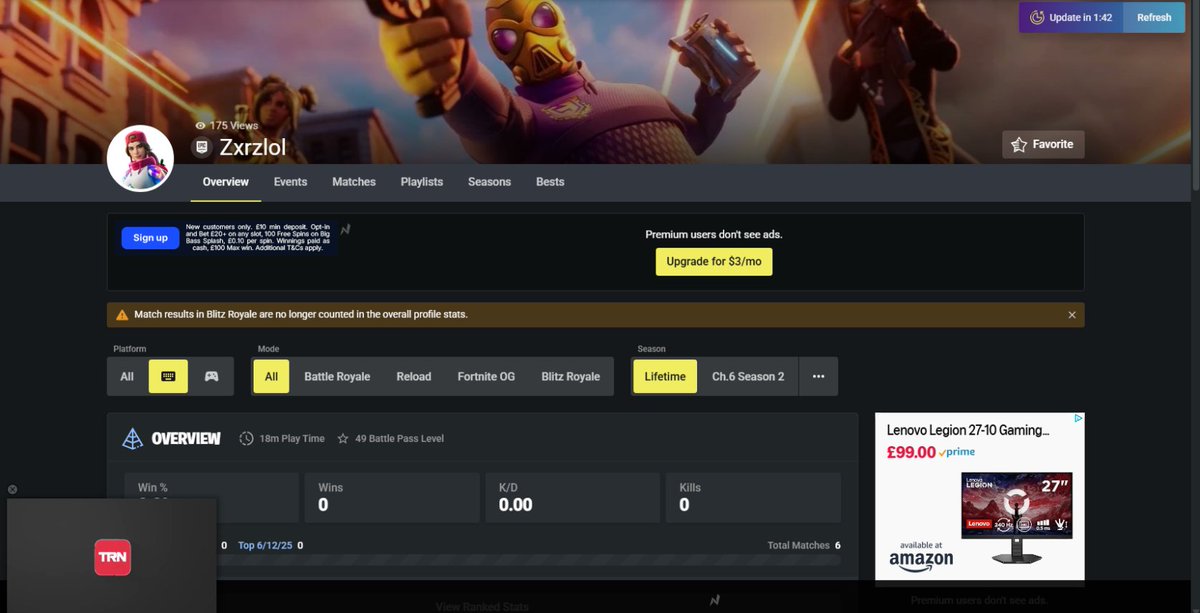Viewport: 1200px width, 613px height.
Task: Dismiss the Blitz Royale warning banner
Action: click(x=1072, y=314)
